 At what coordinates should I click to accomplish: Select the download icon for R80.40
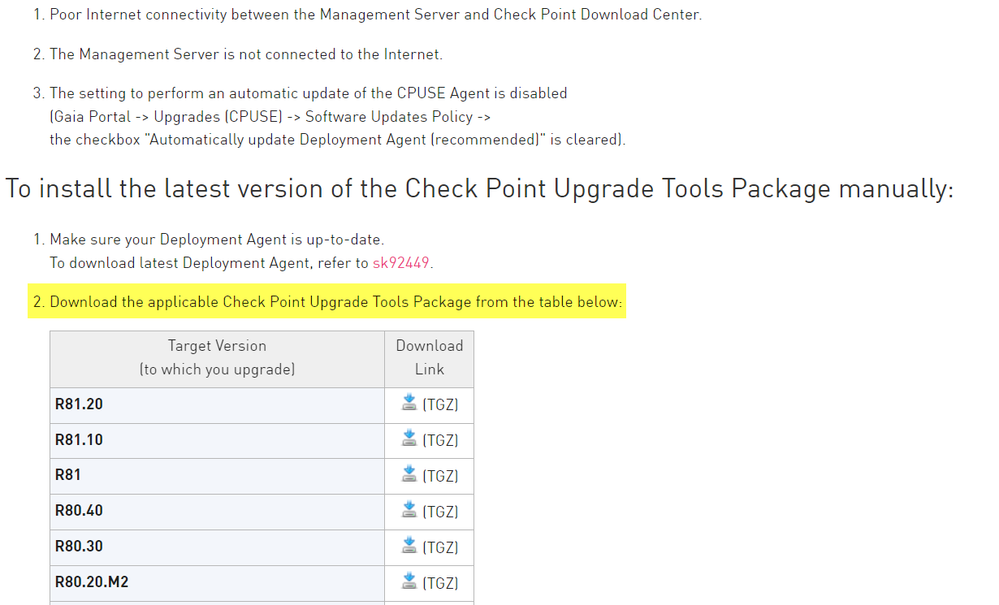pyautogui.click(x=408, y=510)
